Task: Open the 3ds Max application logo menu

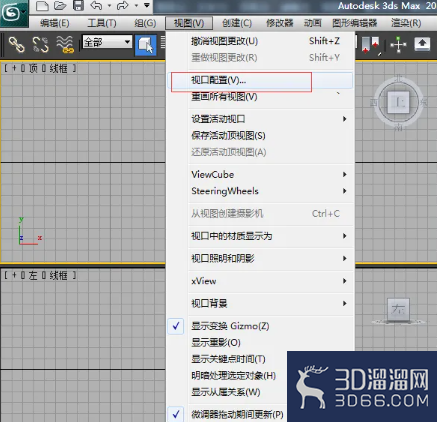Action: (13, 13)
